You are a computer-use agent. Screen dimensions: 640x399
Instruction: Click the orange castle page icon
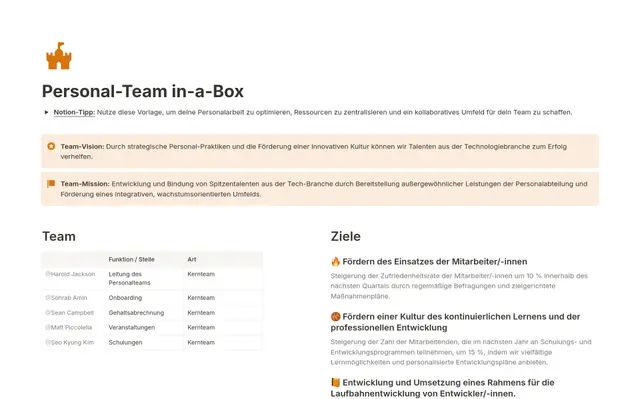click(59, 56)
